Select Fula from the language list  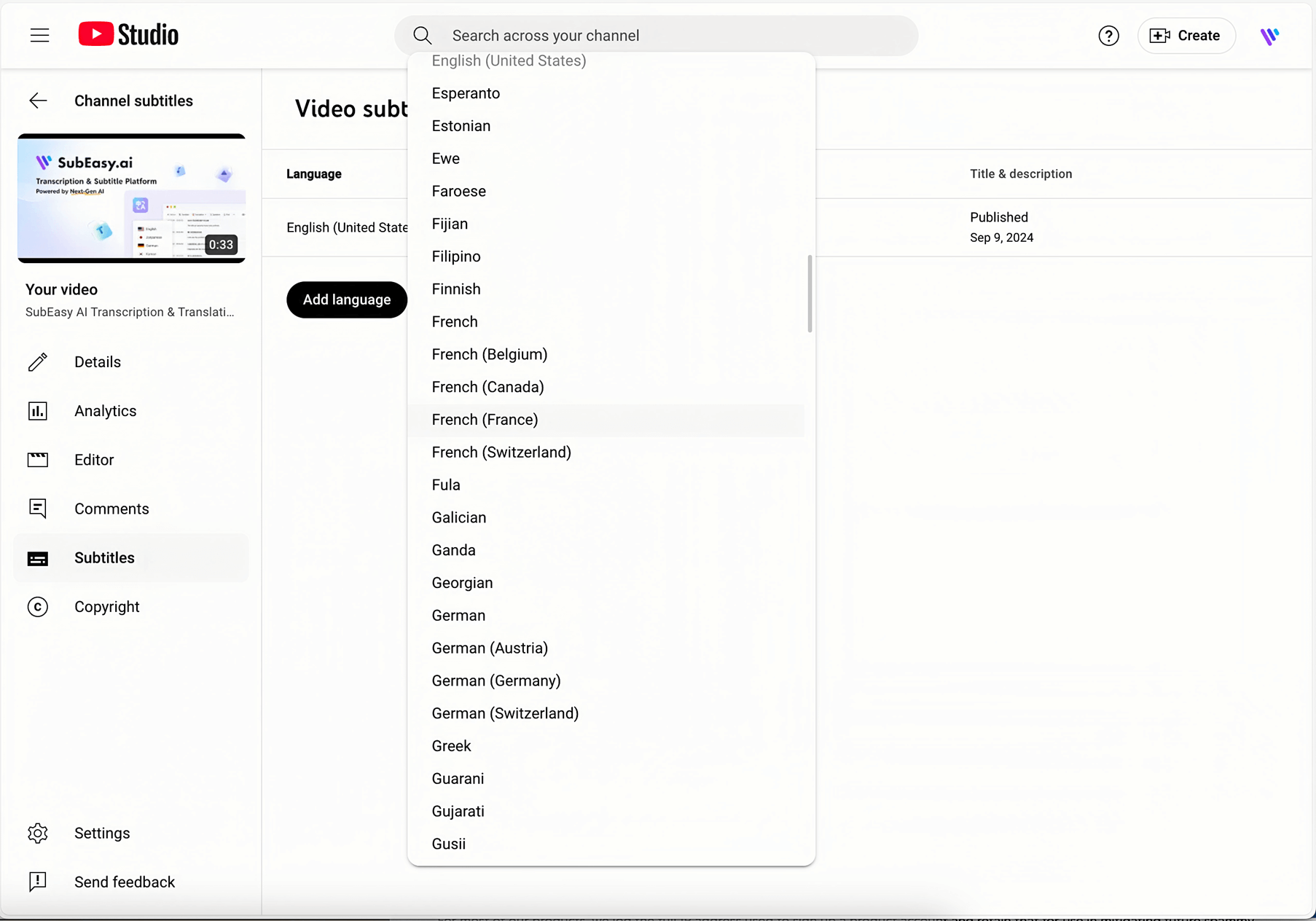tap(606, 485)
